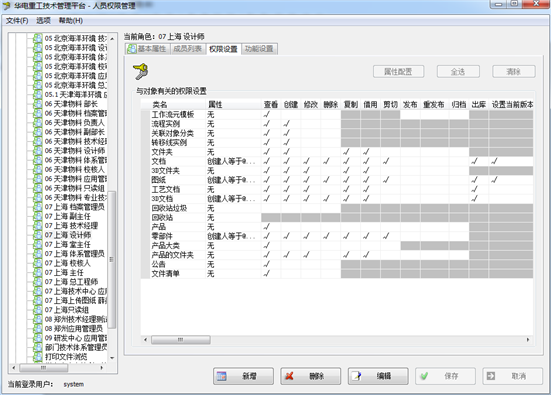Click the pencil document icon on 编辑 button
This screenshot has height=395, width=551.
point(357,376)
